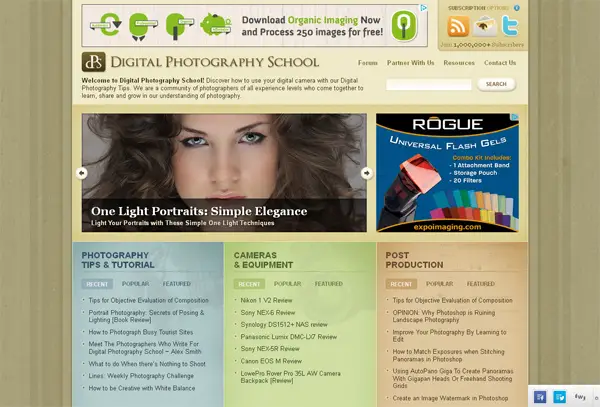
Task: Click the Twitter bird subscription icon
Action: [511, 26]
